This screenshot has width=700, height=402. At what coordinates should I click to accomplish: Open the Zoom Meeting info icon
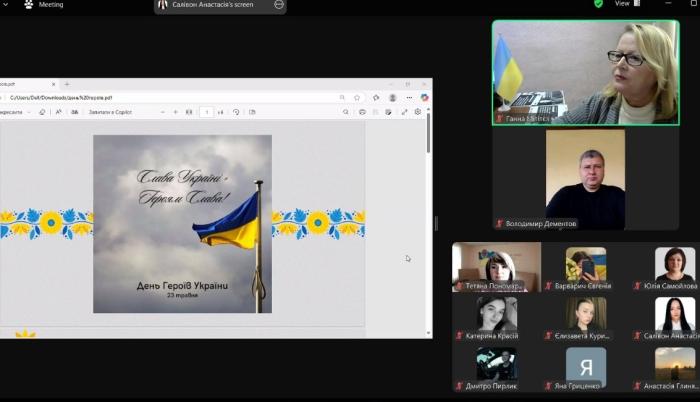click(x=29, y=4)
